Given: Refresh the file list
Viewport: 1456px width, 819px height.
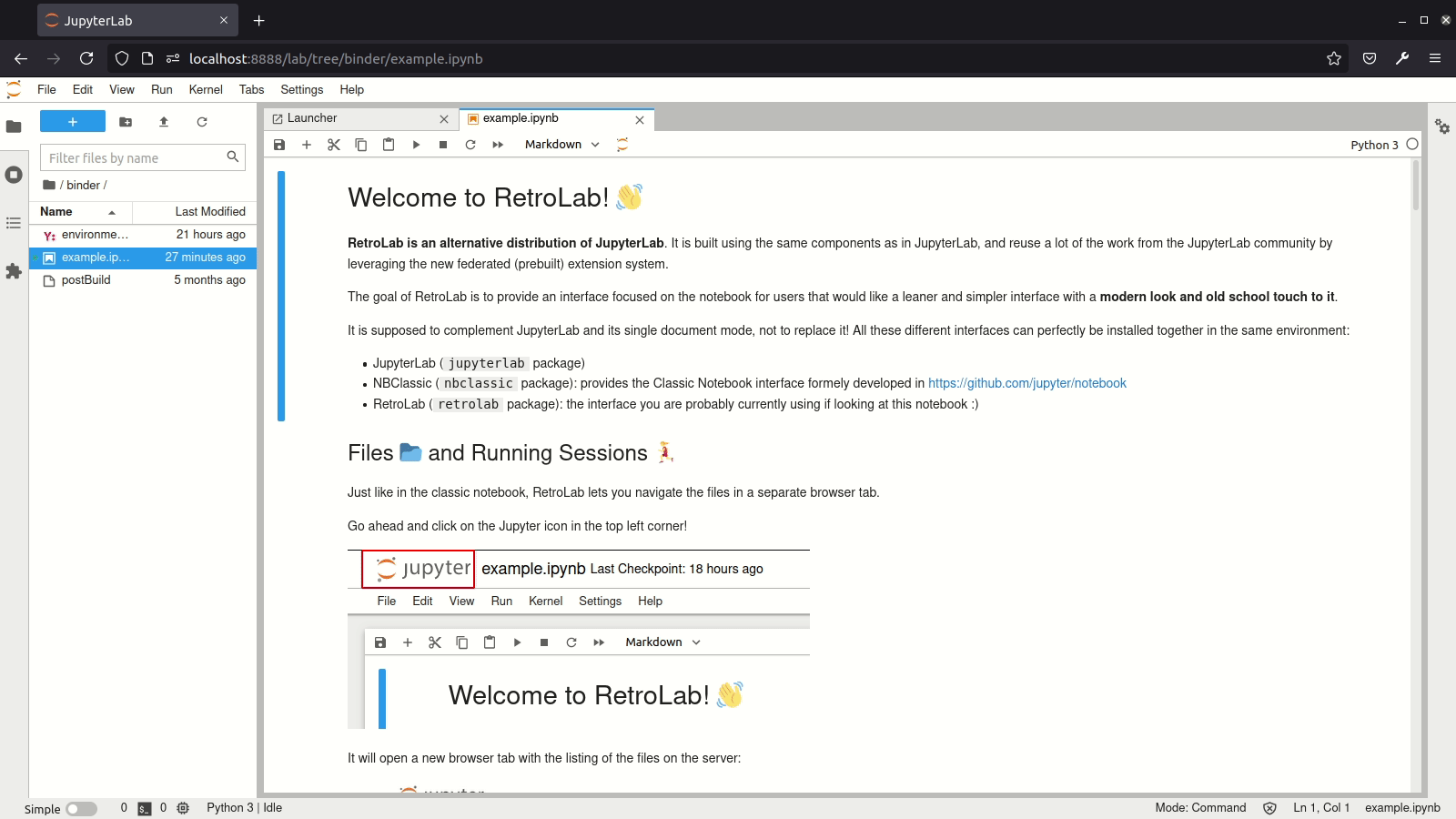Looking at the screenshot, I should pyautogui.click(x=202, y=122).
